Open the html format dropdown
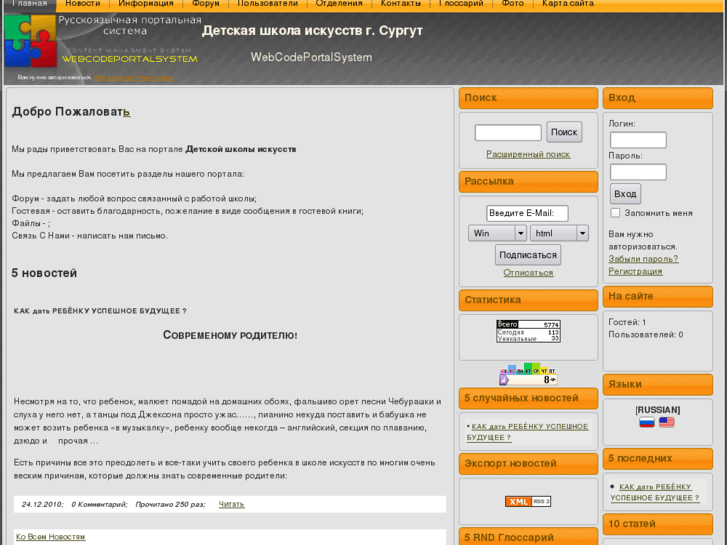The height and width of the screenshot is (545, 727). point(559,233)
